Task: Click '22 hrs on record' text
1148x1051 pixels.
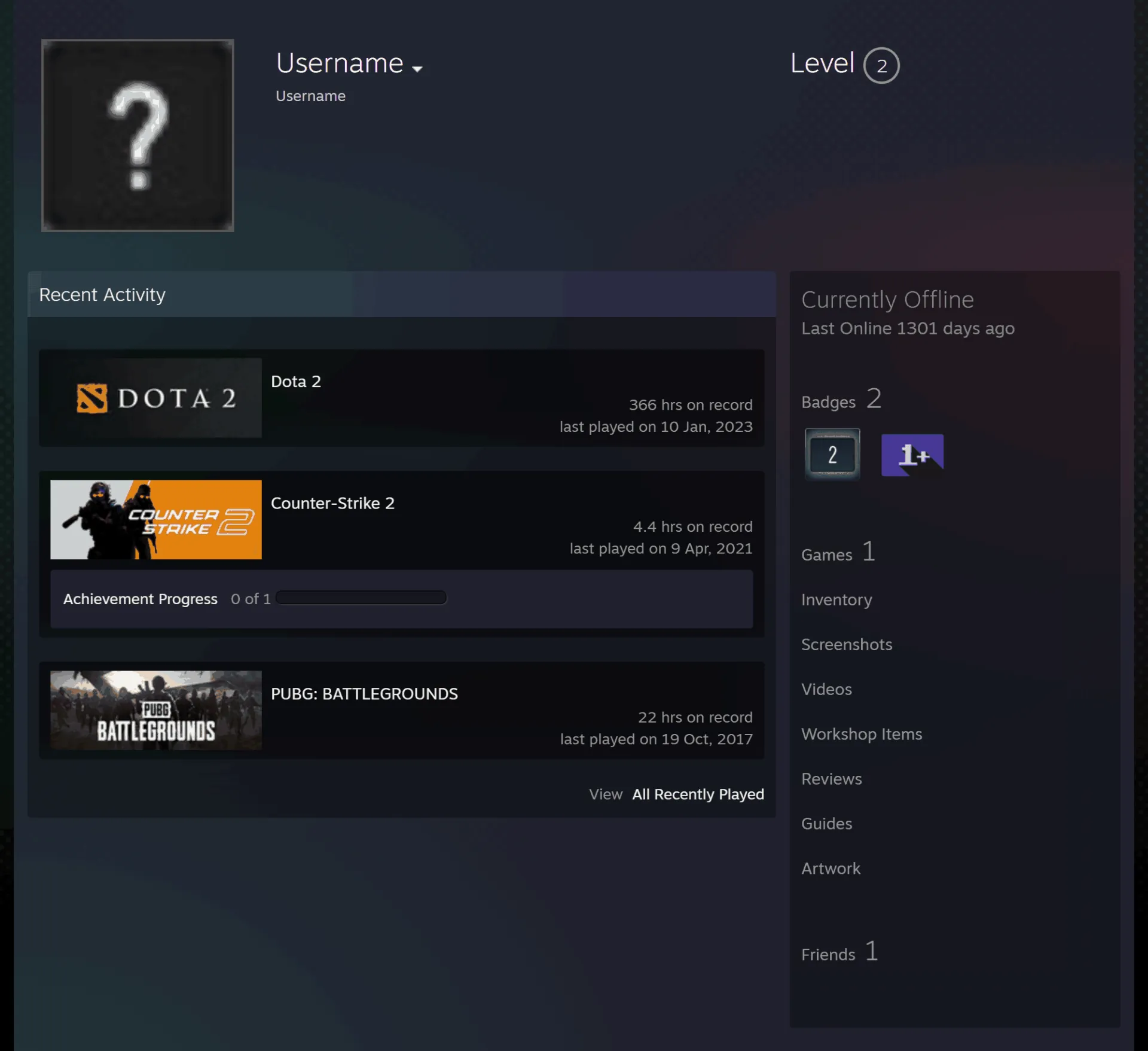Action: pos(695,717)
